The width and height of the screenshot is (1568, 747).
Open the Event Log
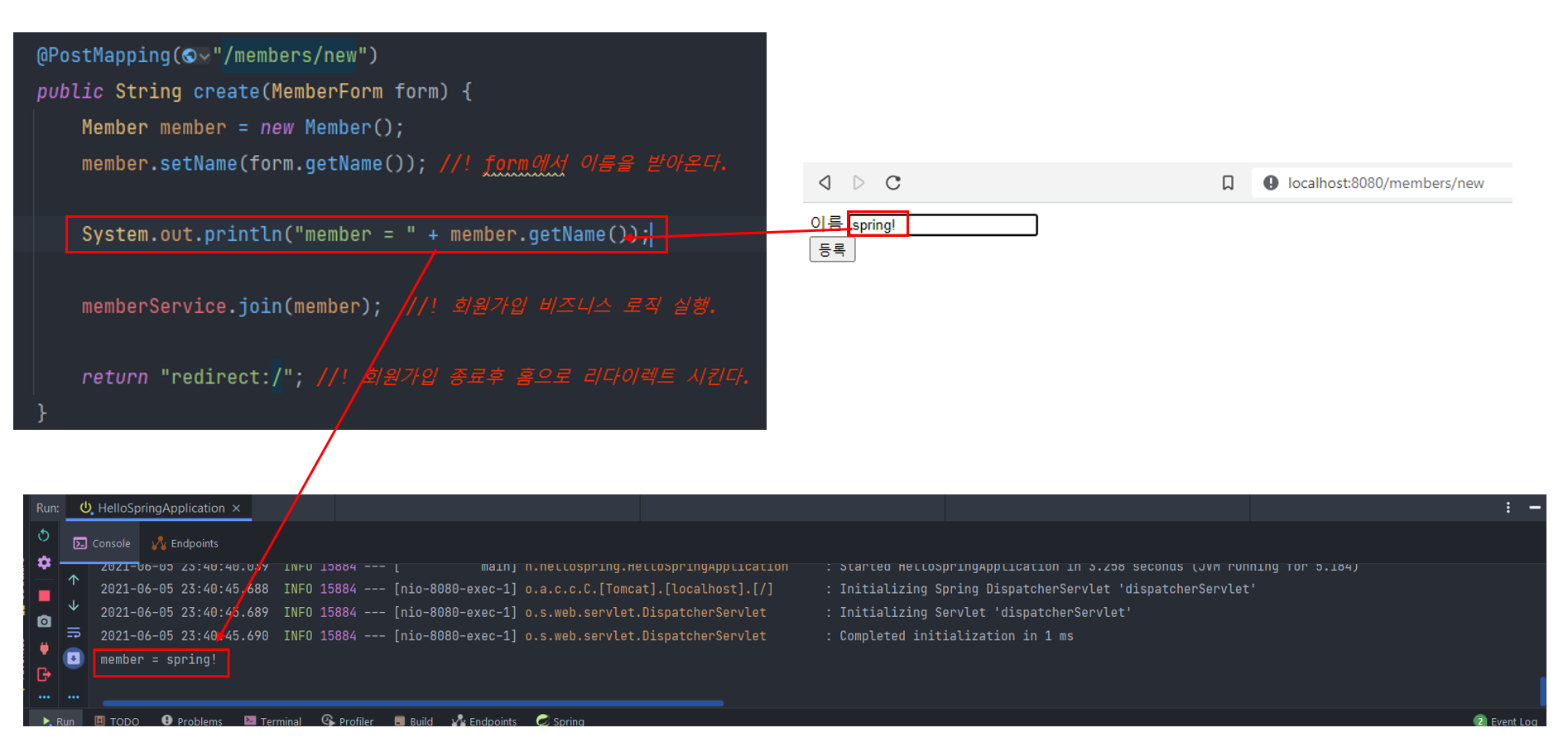coord(1506,721)
